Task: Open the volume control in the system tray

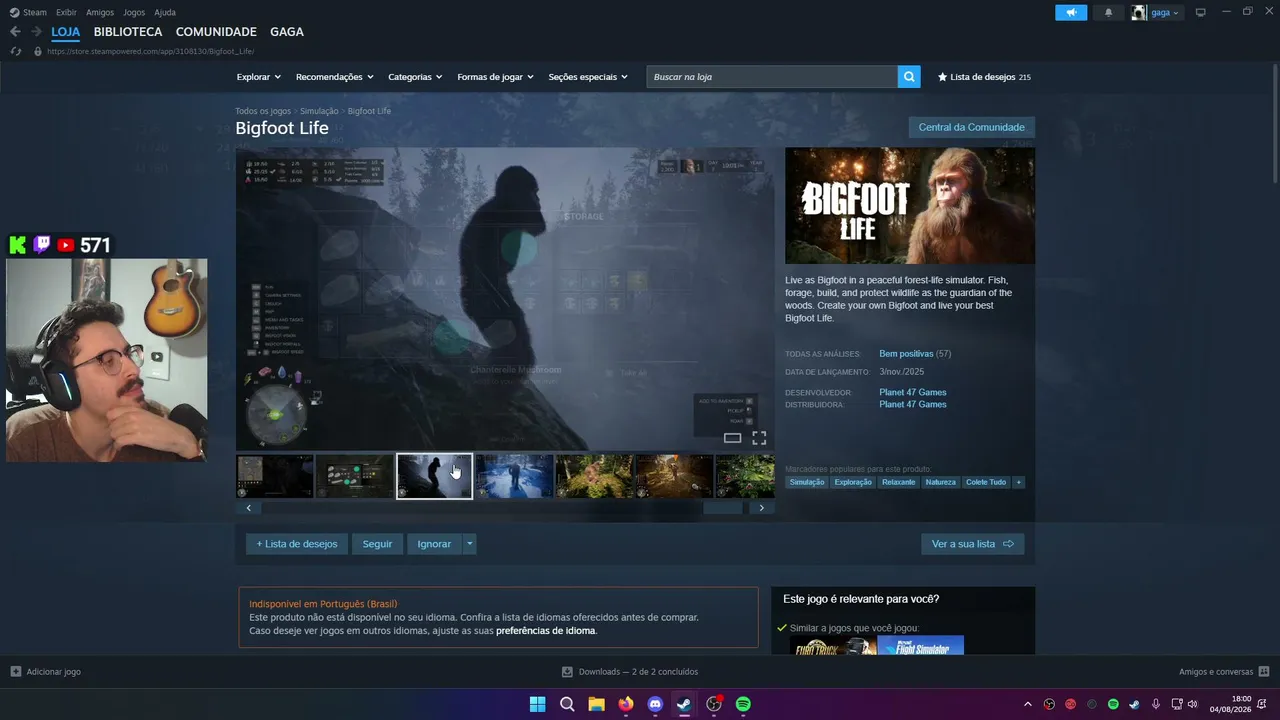Action: click(x=1194, y=704)
